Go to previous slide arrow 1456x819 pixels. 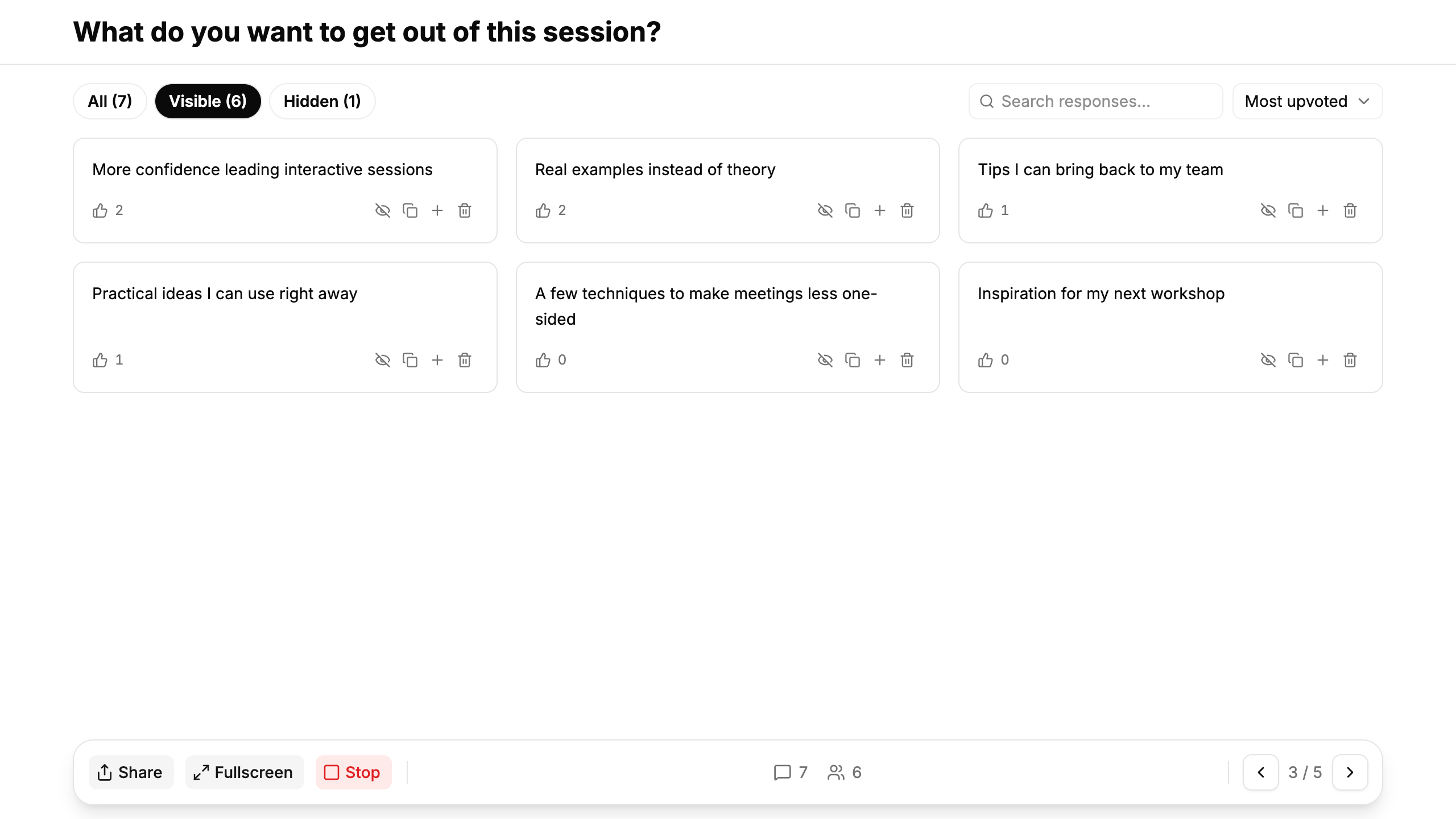[1261, 772]
